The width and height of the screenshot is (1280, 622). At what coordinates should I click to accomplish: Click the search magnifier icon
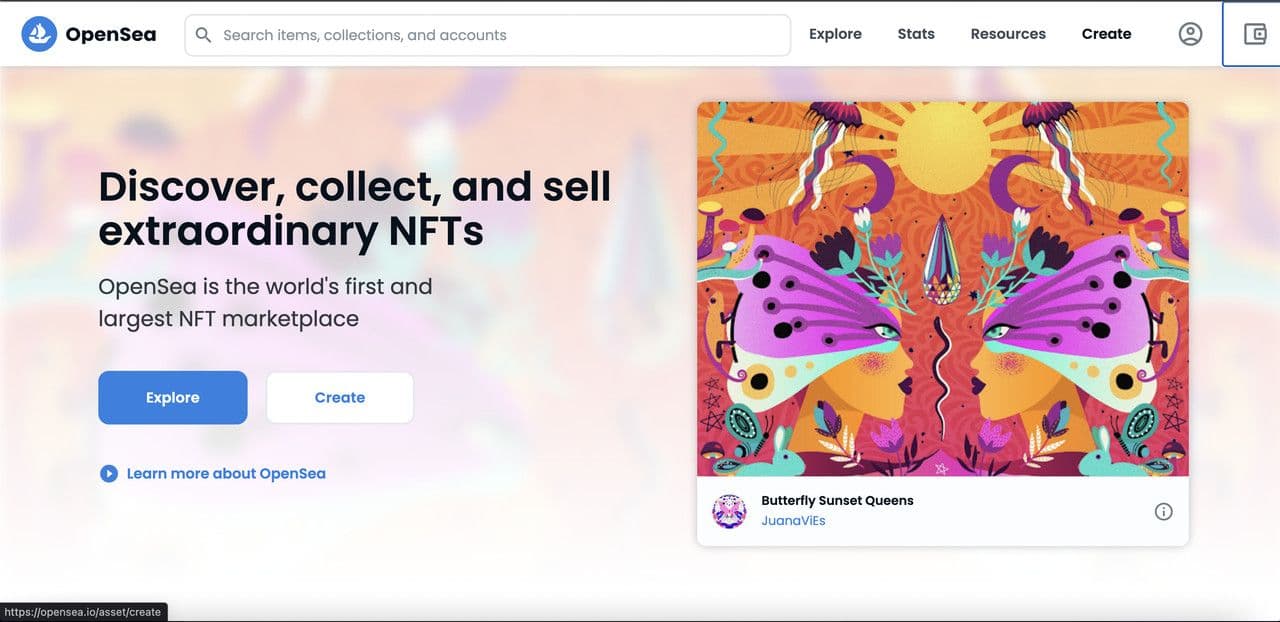click(203, 35)
